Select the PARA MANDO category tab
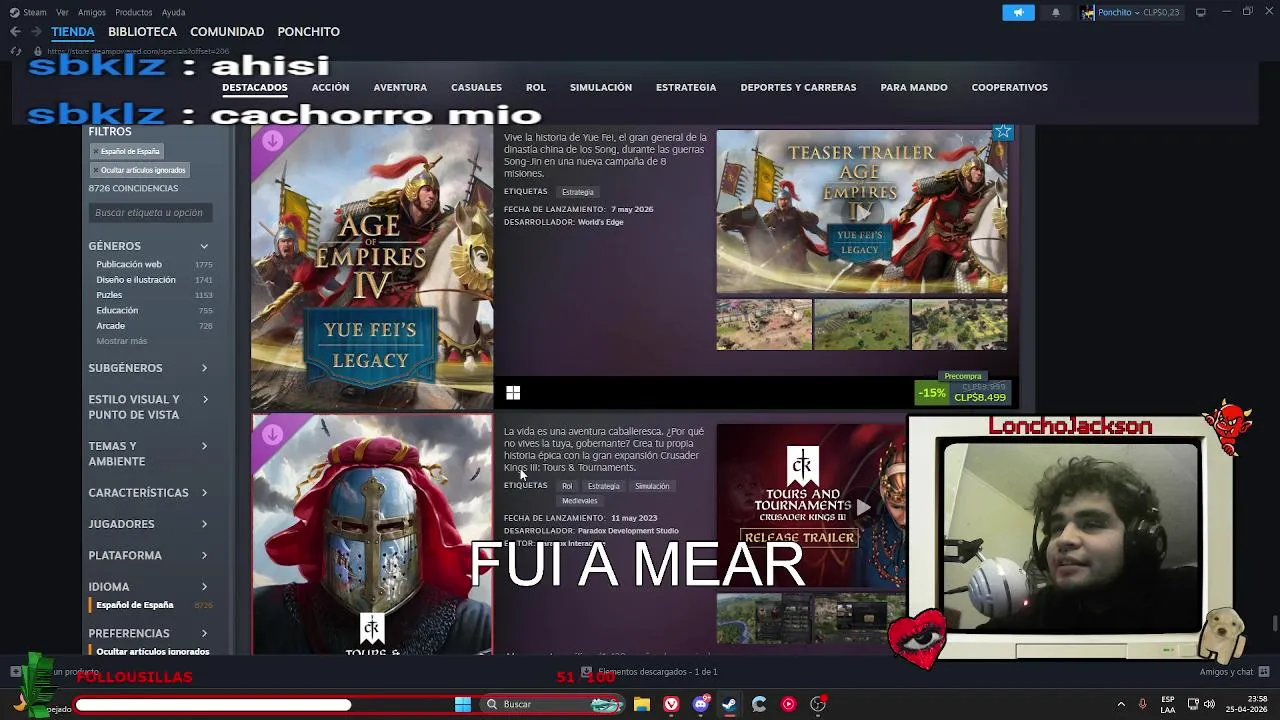The image size is (1280, 720). 914,87
